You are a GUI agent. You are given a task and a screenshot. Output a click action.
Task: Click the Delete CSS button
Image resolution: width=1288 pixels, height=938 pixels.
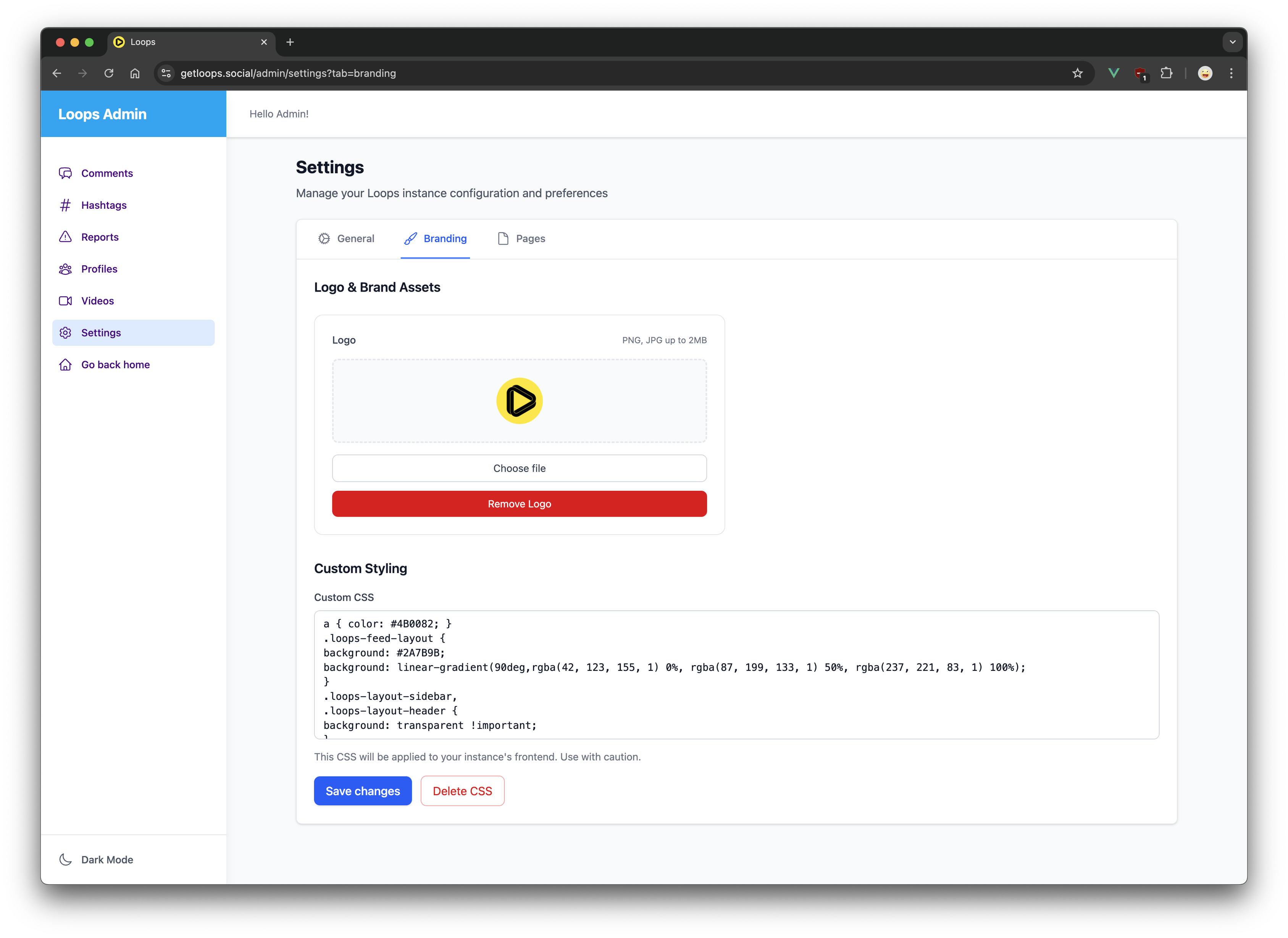tap(462, 791)
